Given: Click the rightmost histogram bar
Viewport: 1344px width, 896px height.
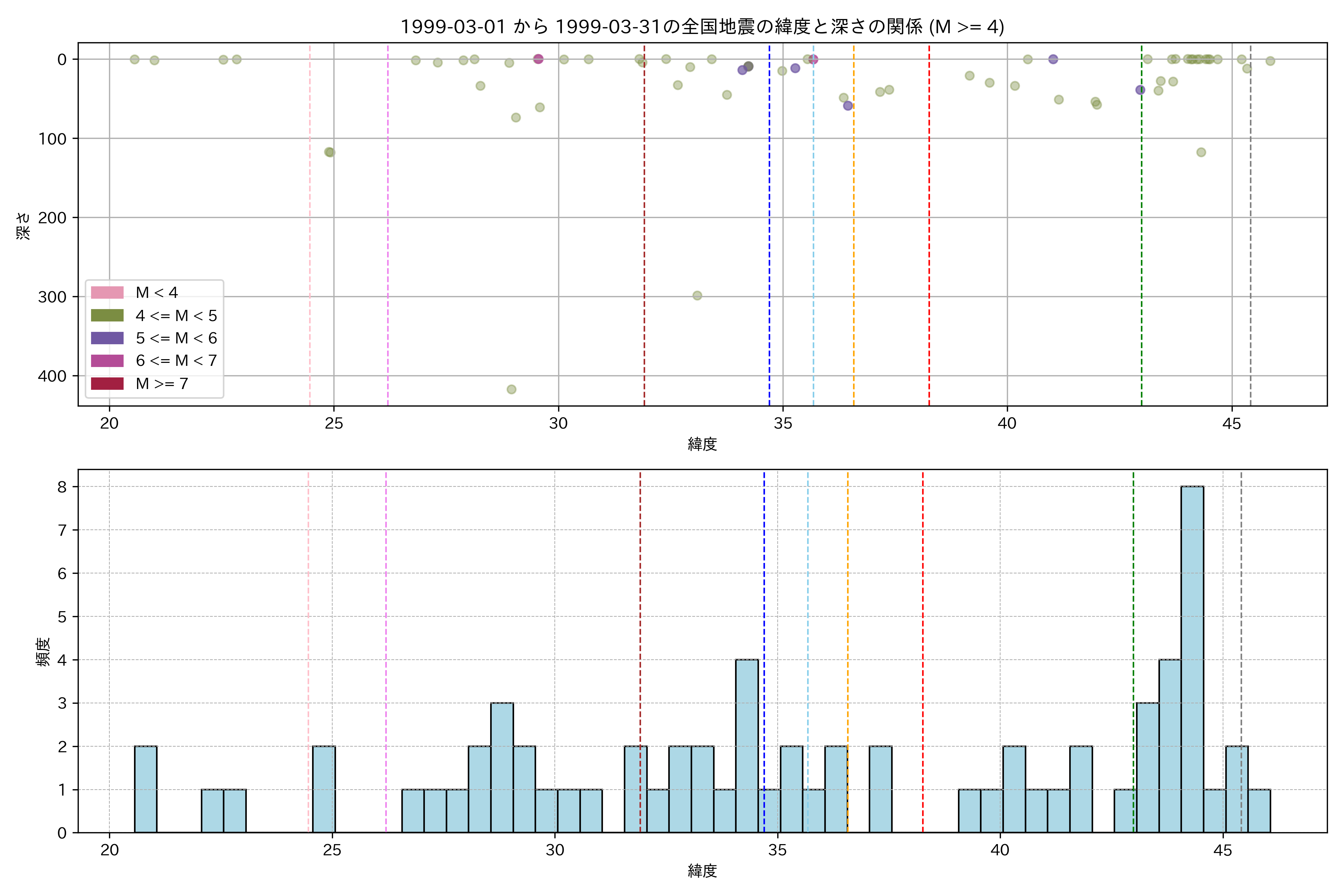Looking at the screenshot, I should pos(1259,811).
